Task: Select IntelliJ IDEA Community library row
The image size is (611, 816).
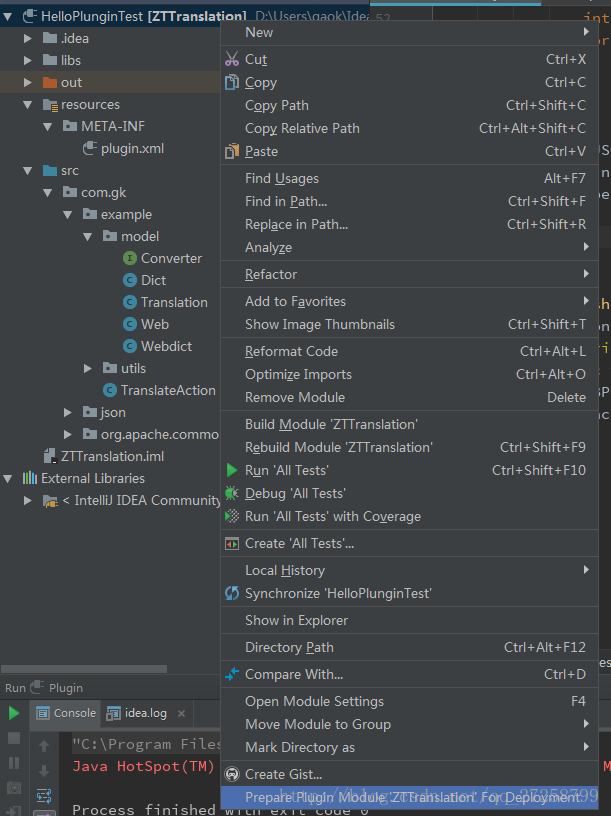Action: tap(110, 500)
